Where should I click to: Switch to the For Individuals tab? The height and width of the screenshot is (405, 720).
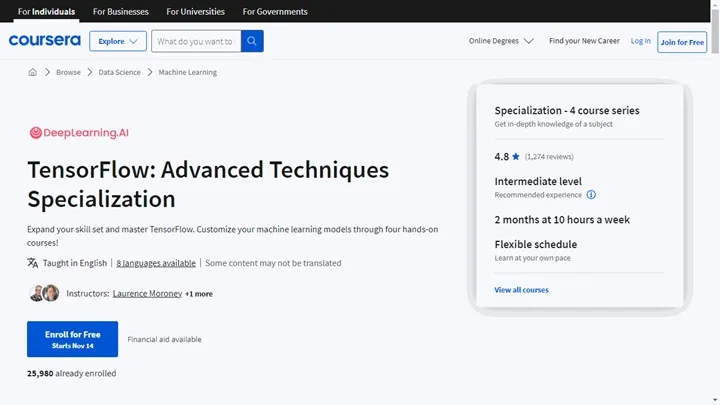coord(46,11)
